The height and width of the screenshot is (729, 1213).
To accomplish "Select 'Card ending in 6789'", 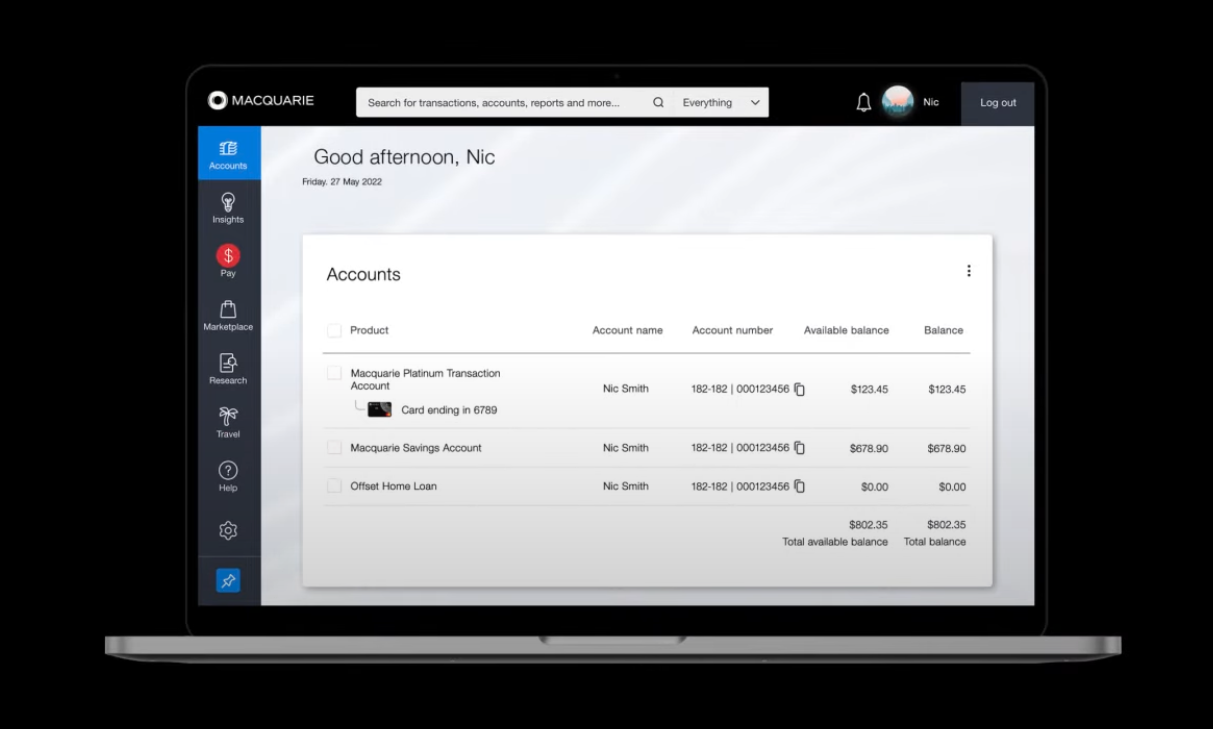I will click(449, 410).
